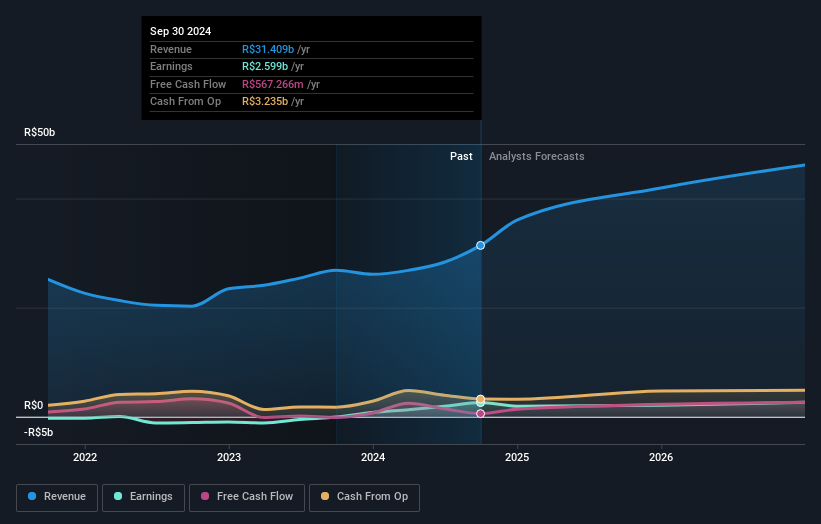Click the teal Earnings legend dot
The image size is (821, 524).
(118, 496)
